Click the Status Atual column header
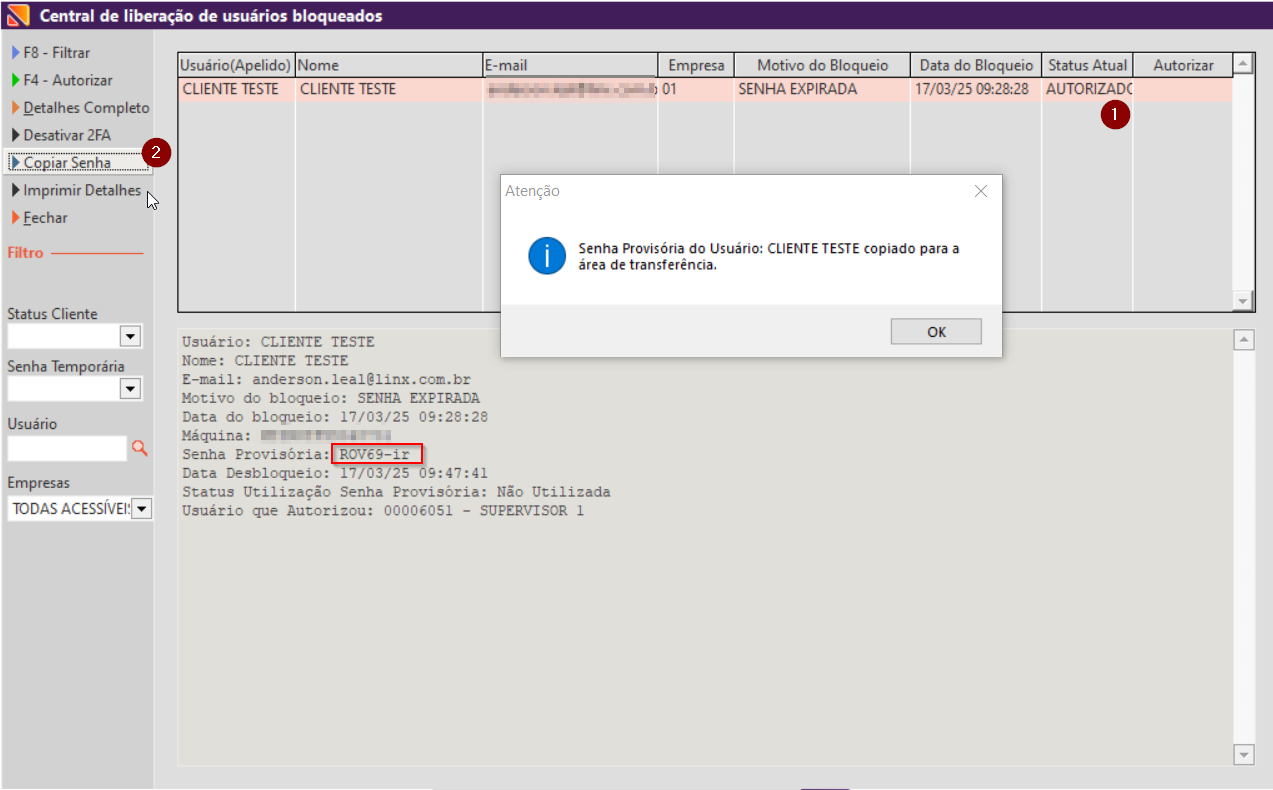The image size is (1273, 790). pyautogui.click(x=1087, y=65)
